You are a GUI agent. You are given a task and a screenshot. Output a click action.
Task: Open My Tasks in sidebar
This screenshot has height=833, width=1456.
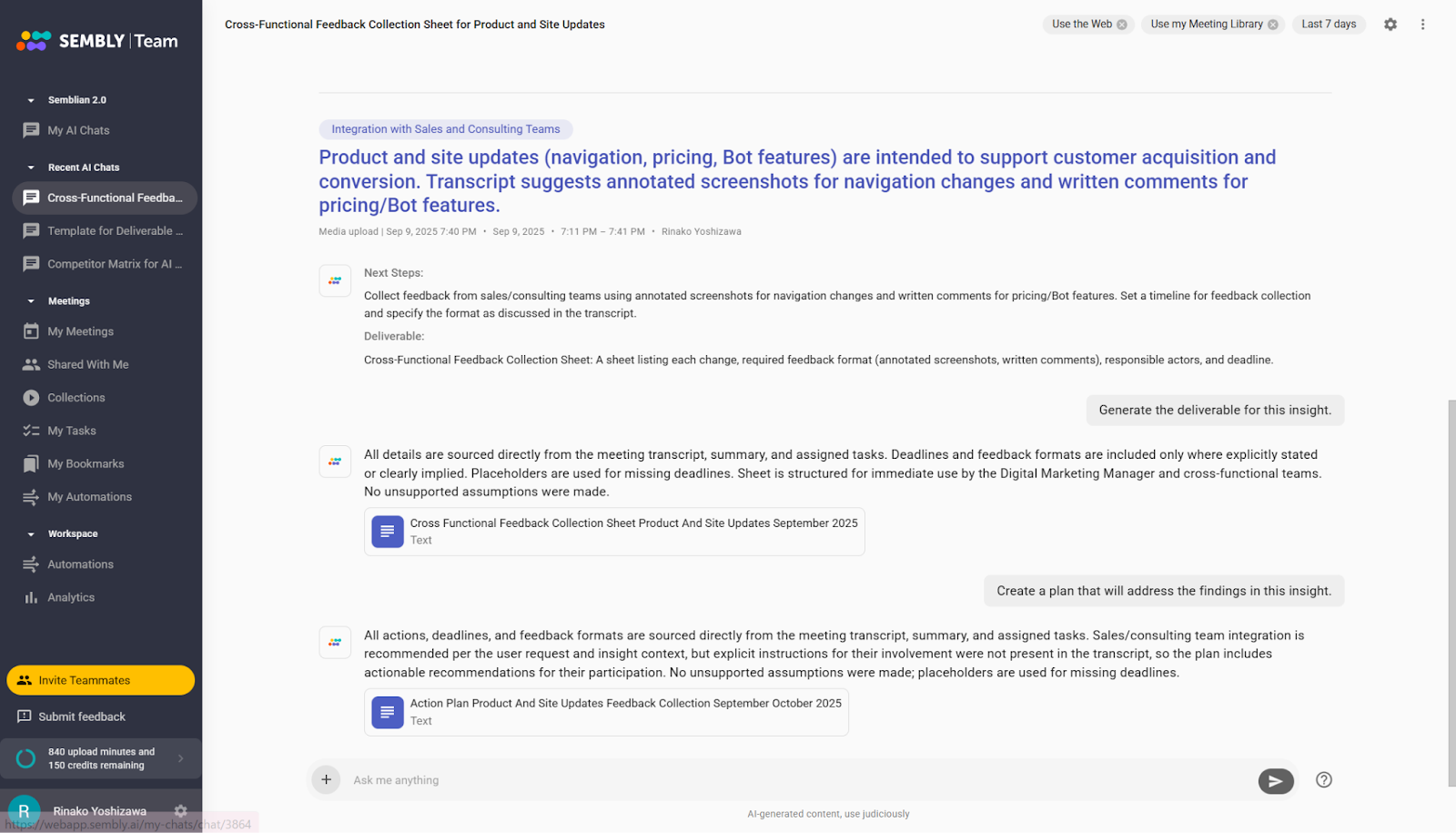72,431
